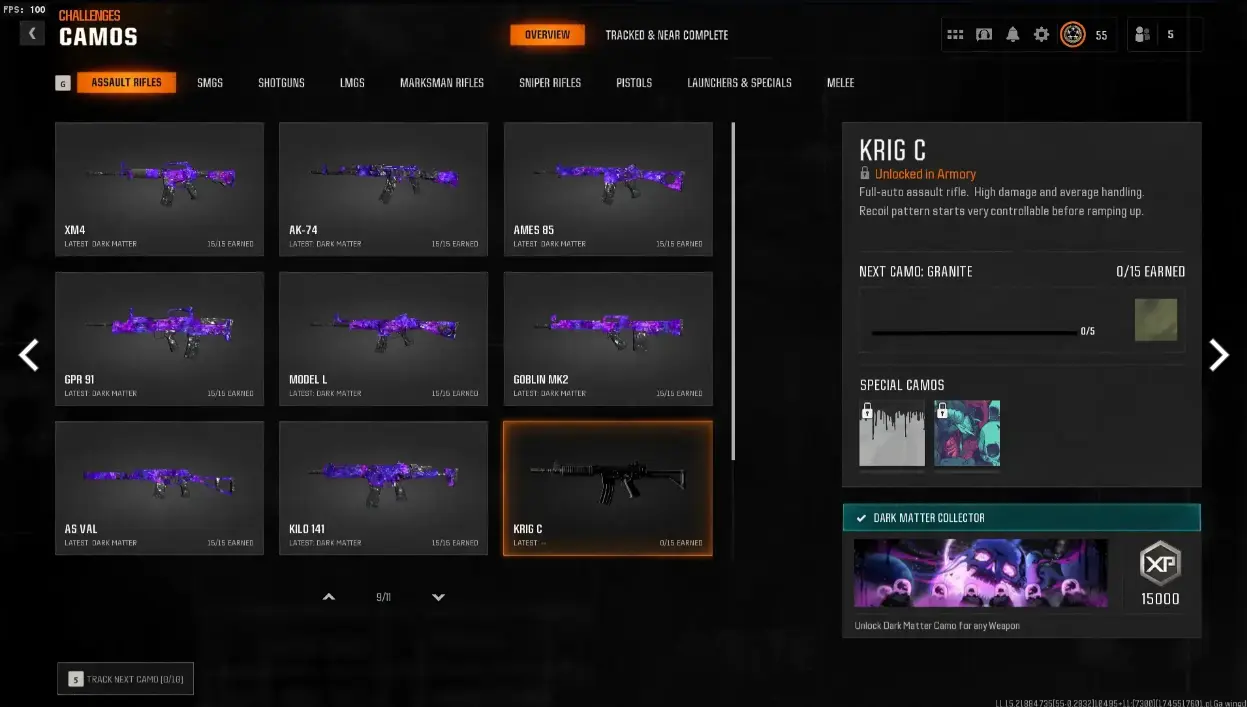This screenshot has height=707, width=1247.
Task: Open the party members icon
Action: [x=1142, y=35]
